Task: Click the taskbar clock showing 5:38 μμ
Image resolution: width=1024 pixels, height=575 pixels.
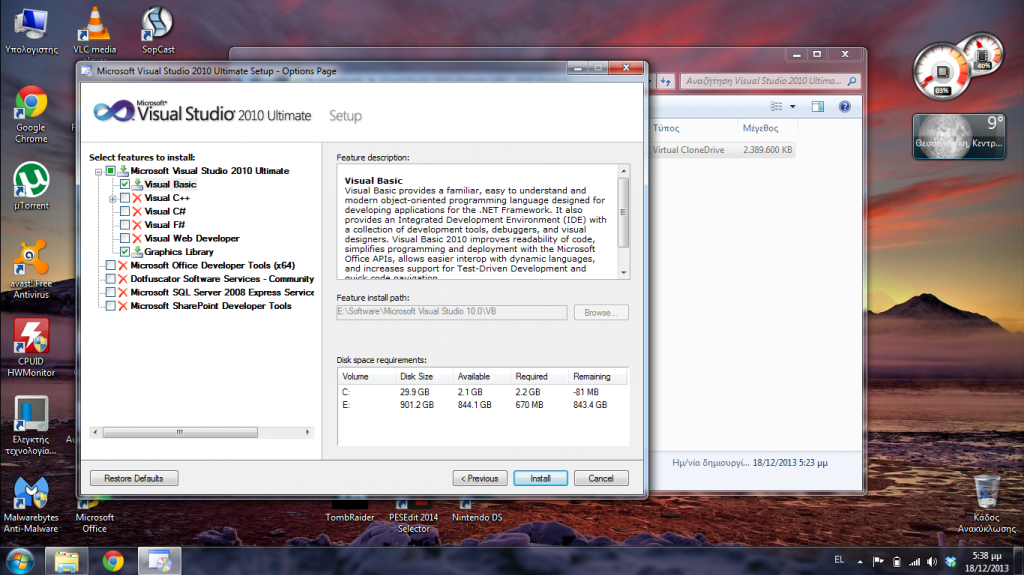Action: (987, 562)
